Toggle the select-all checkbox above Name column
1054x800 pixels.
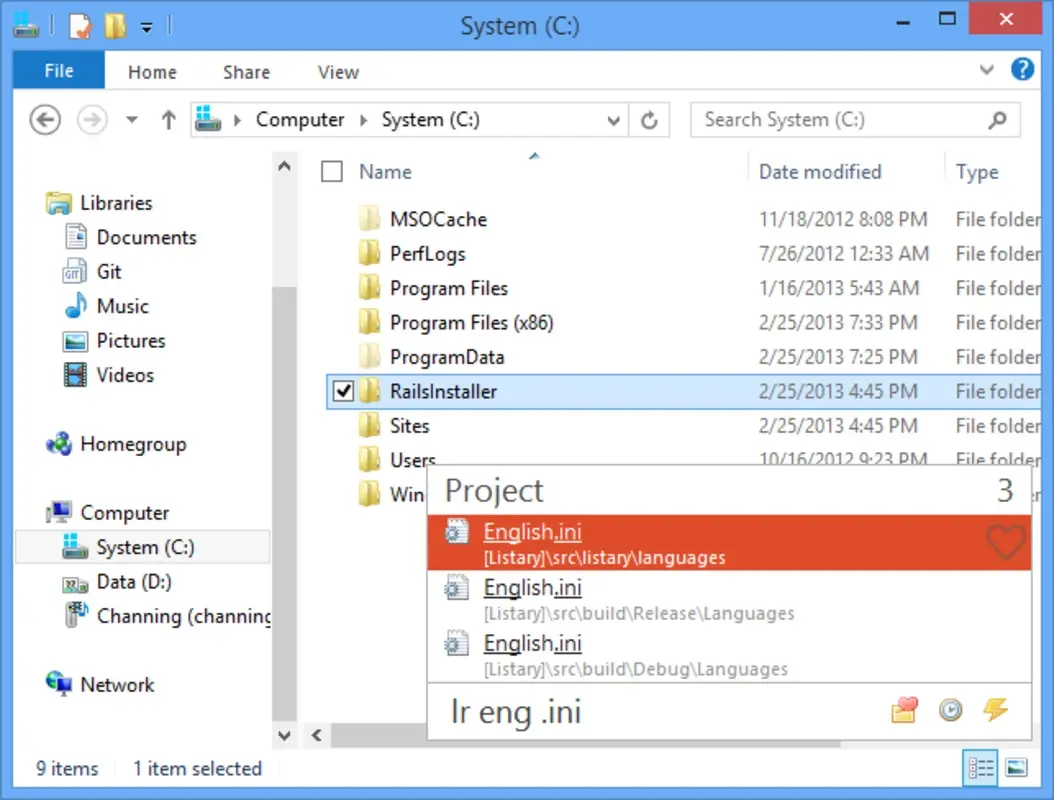click(331, 171)
